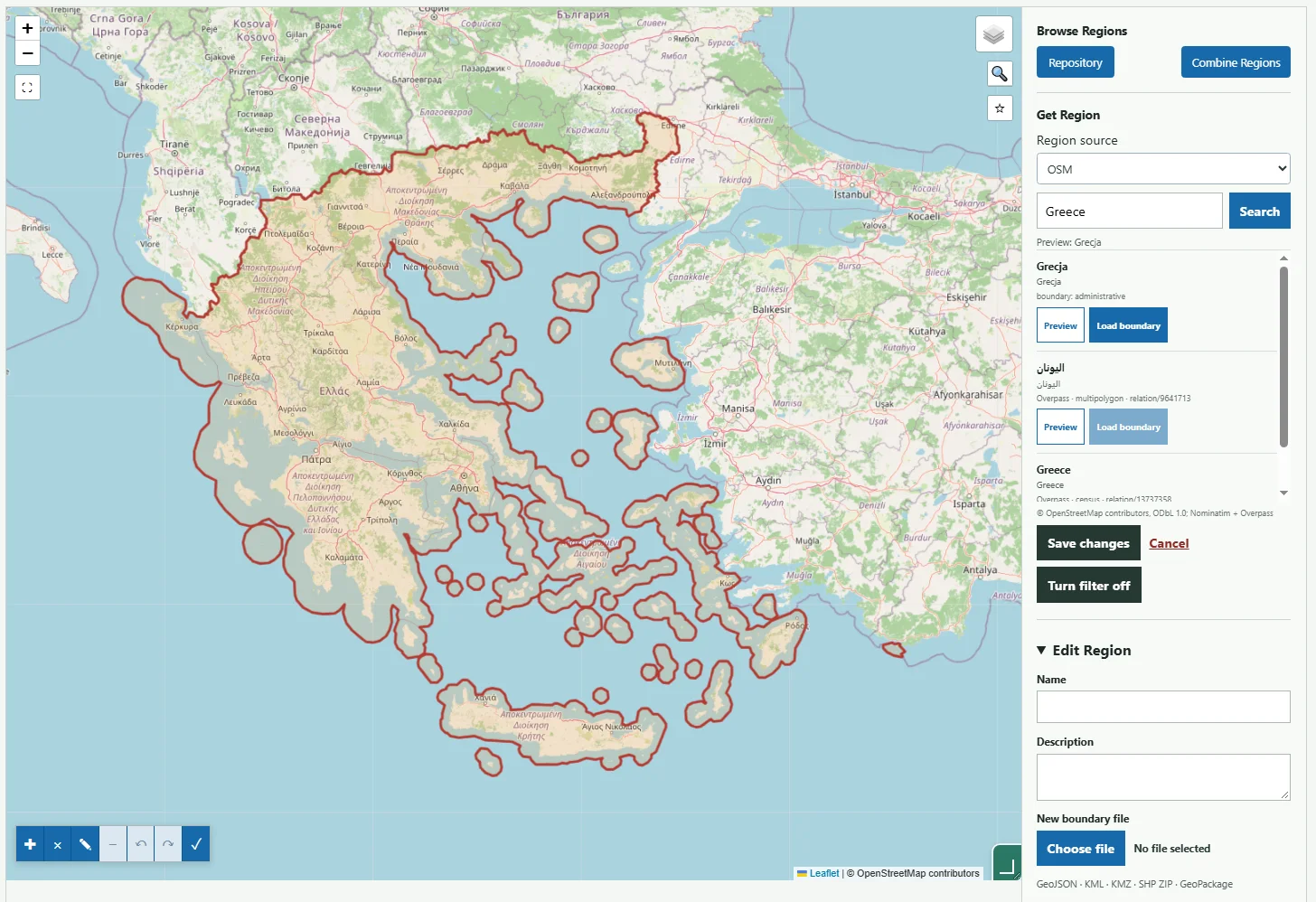Click the 'No file selected' text

point(1172,849)
